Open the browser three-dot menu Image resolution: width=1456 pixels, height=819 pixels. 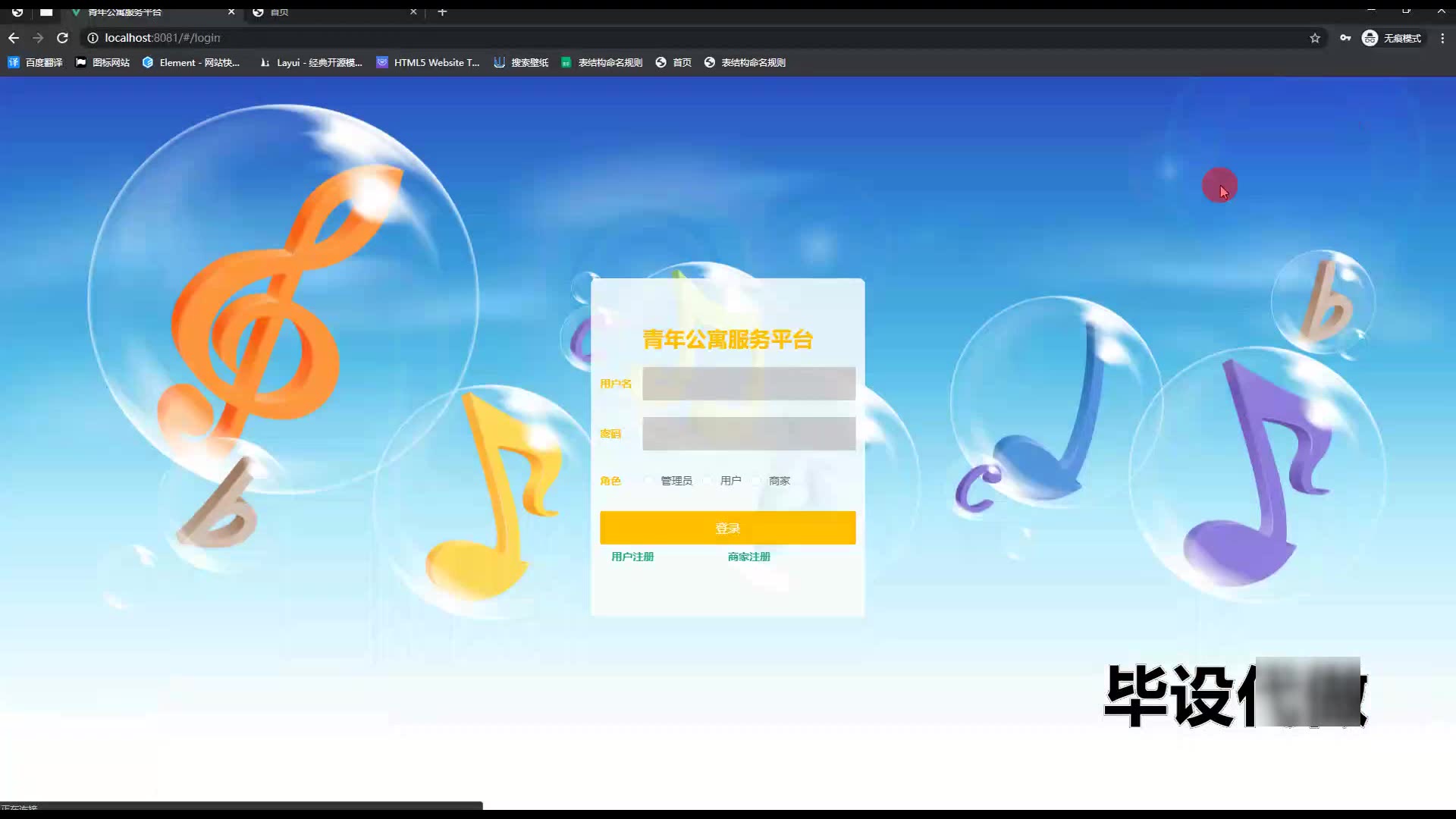click(1442, 38)
